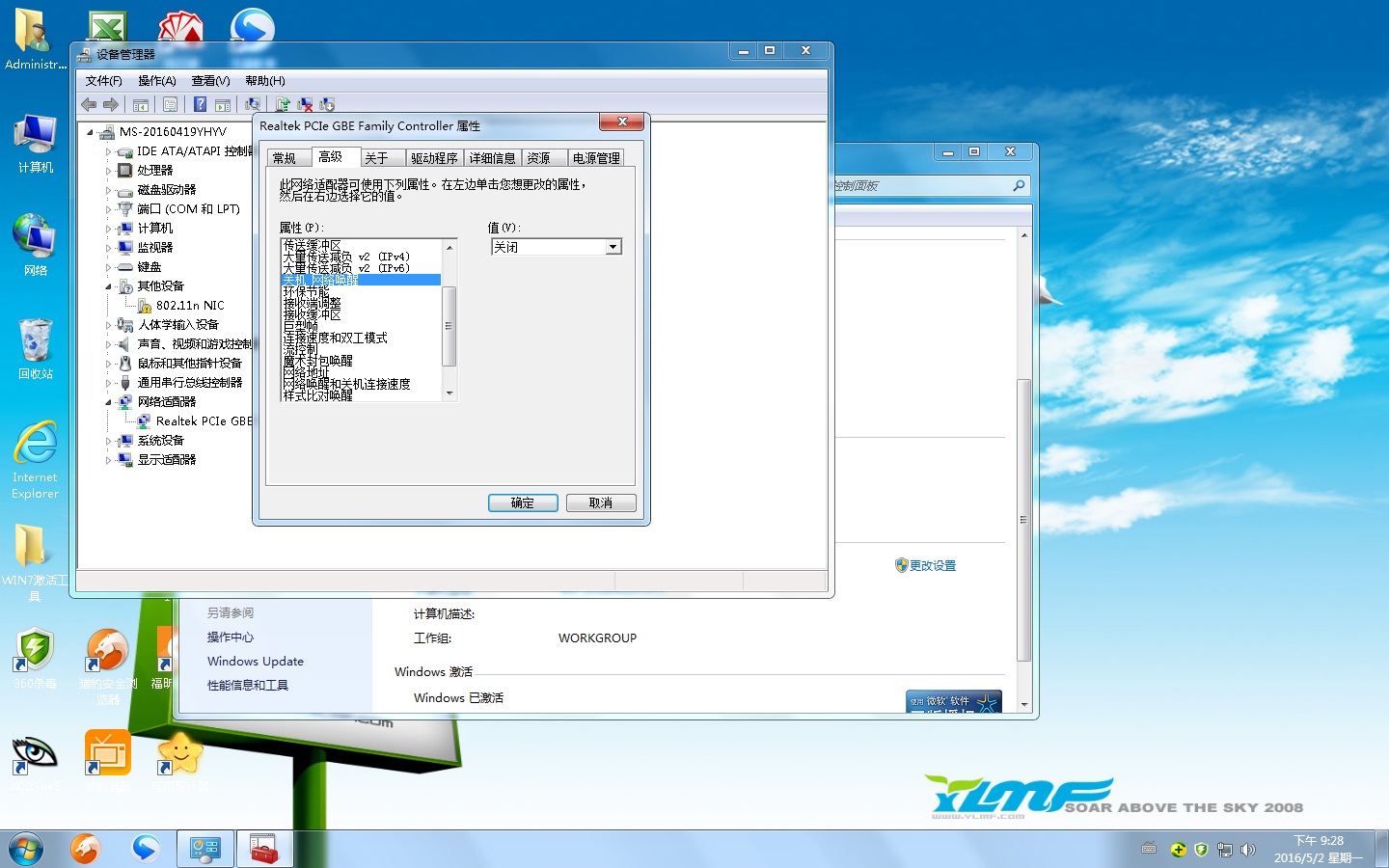
Task: Collapse the 其他设备 tree node
Action: coord(108,286)
